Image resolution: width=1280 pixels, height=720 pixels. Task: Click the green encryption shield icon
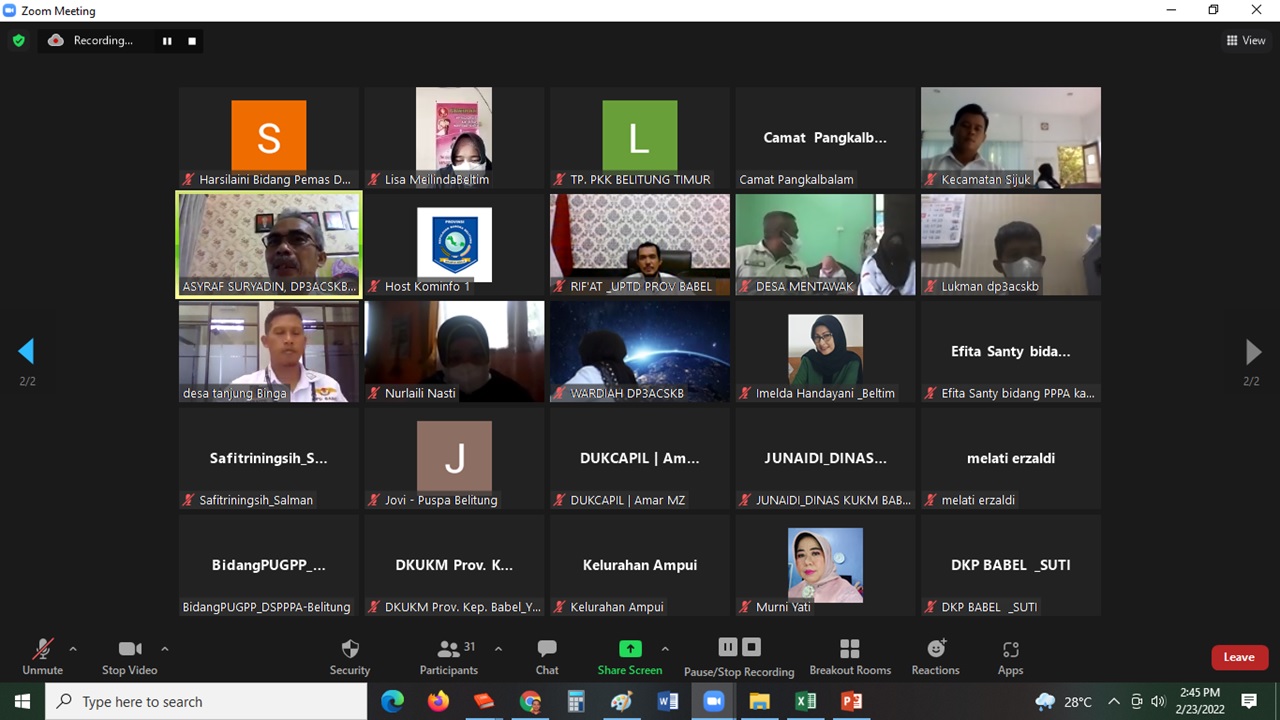pos(18,41)
